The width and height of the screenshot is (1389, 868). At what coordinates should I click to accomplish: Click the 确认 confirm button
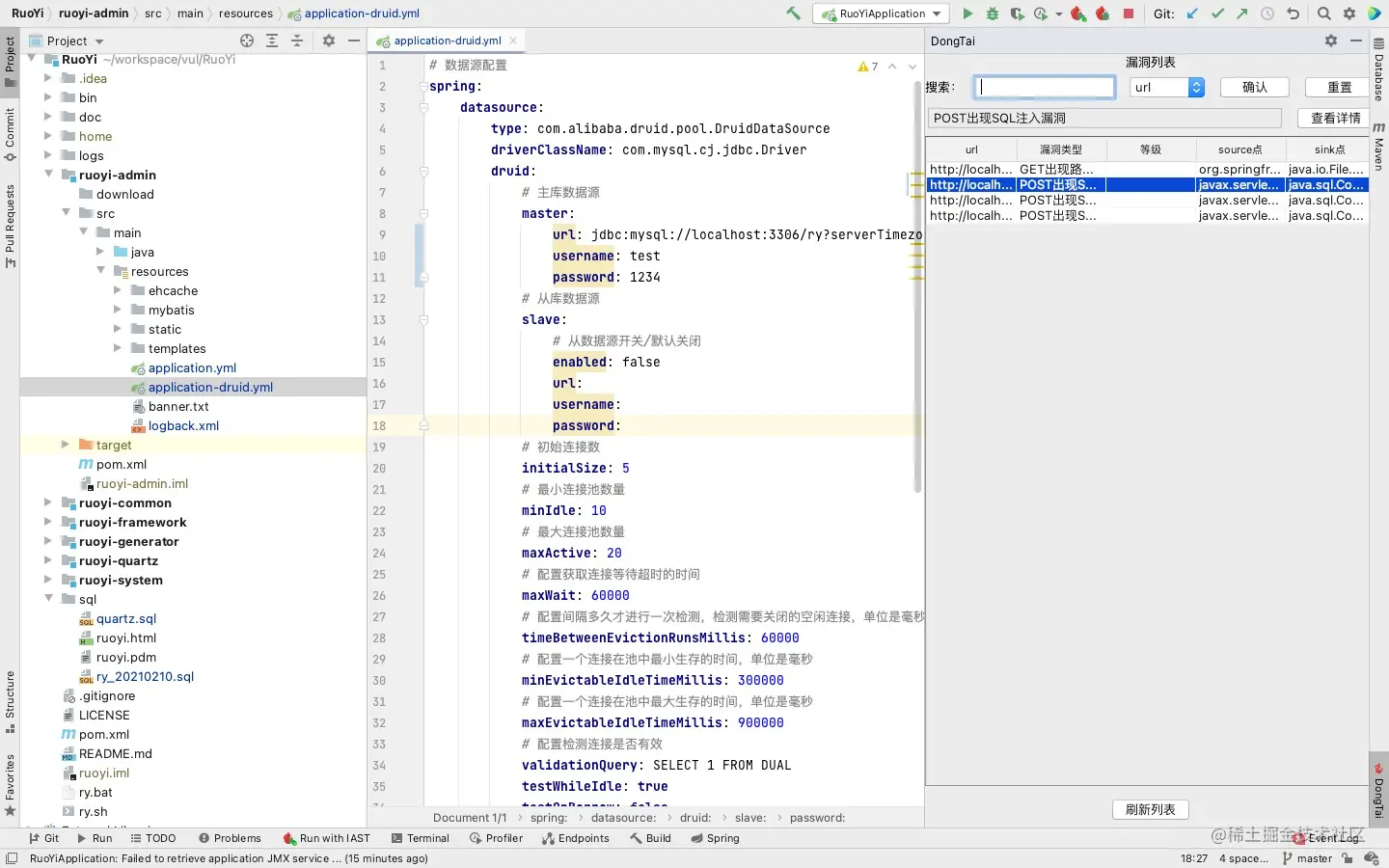pyautogui.click(x=1255, y=87)
